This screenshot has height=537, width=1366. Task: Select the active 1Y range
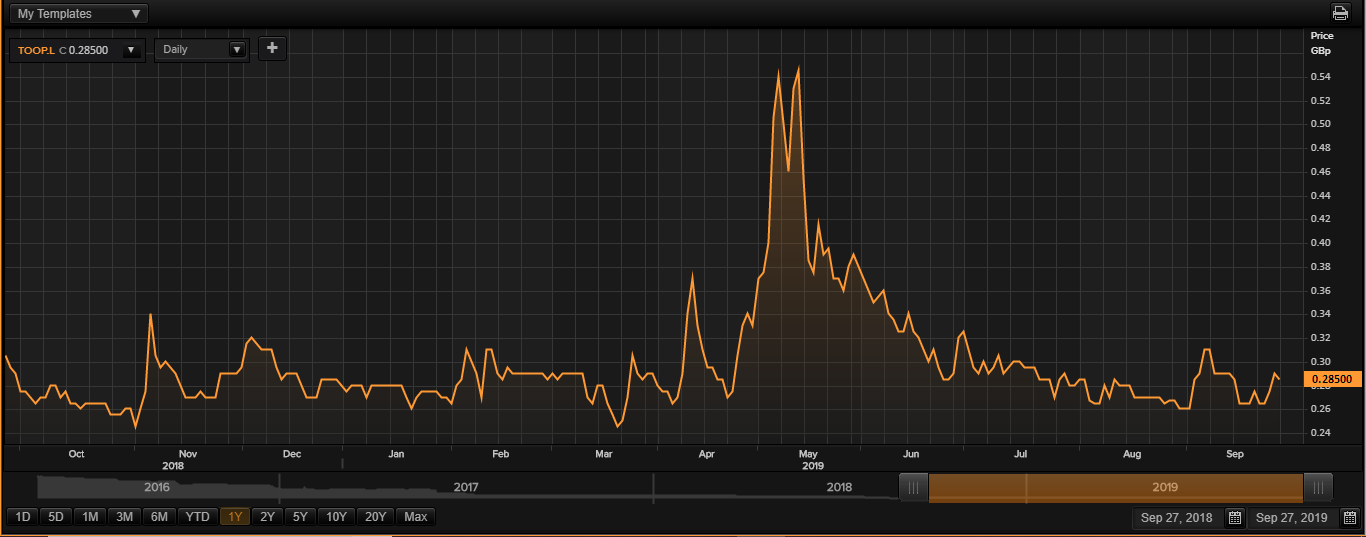234,517
